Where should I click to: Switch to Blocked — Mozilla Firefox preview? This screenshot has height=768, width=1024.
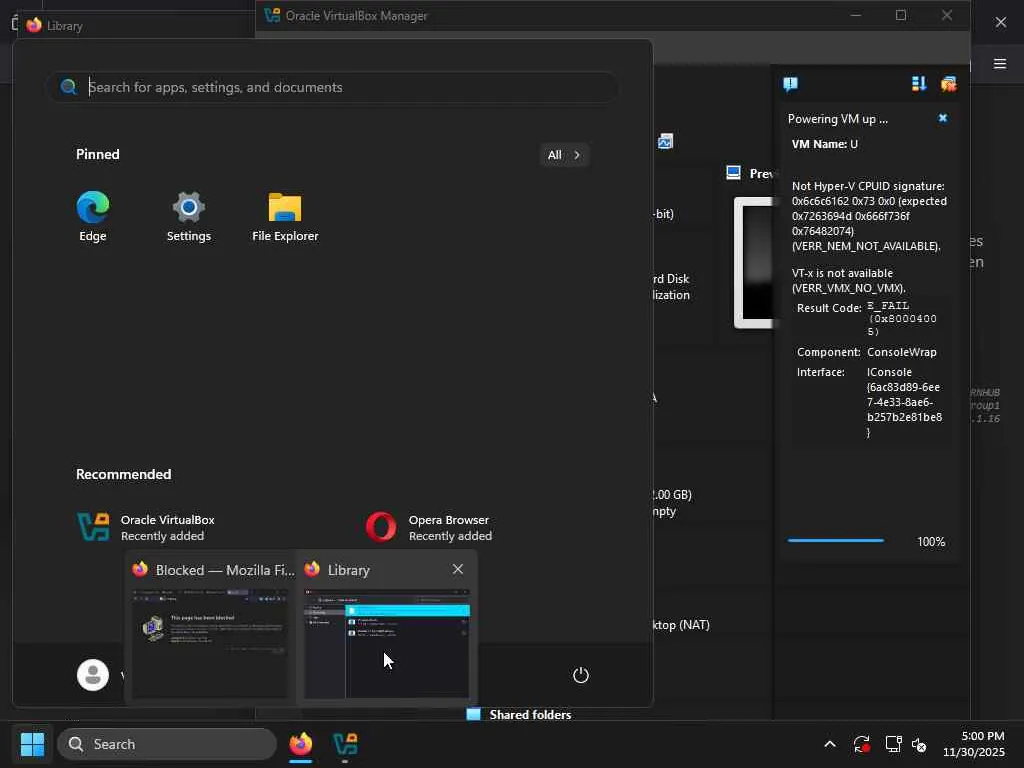tap(210, 628)
